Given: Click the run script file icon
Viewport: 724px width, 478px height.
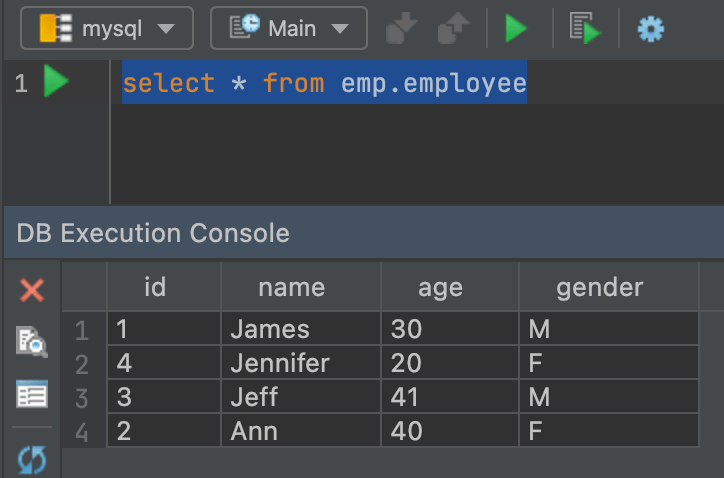Looking at the screenshot, I should point(585,28).
